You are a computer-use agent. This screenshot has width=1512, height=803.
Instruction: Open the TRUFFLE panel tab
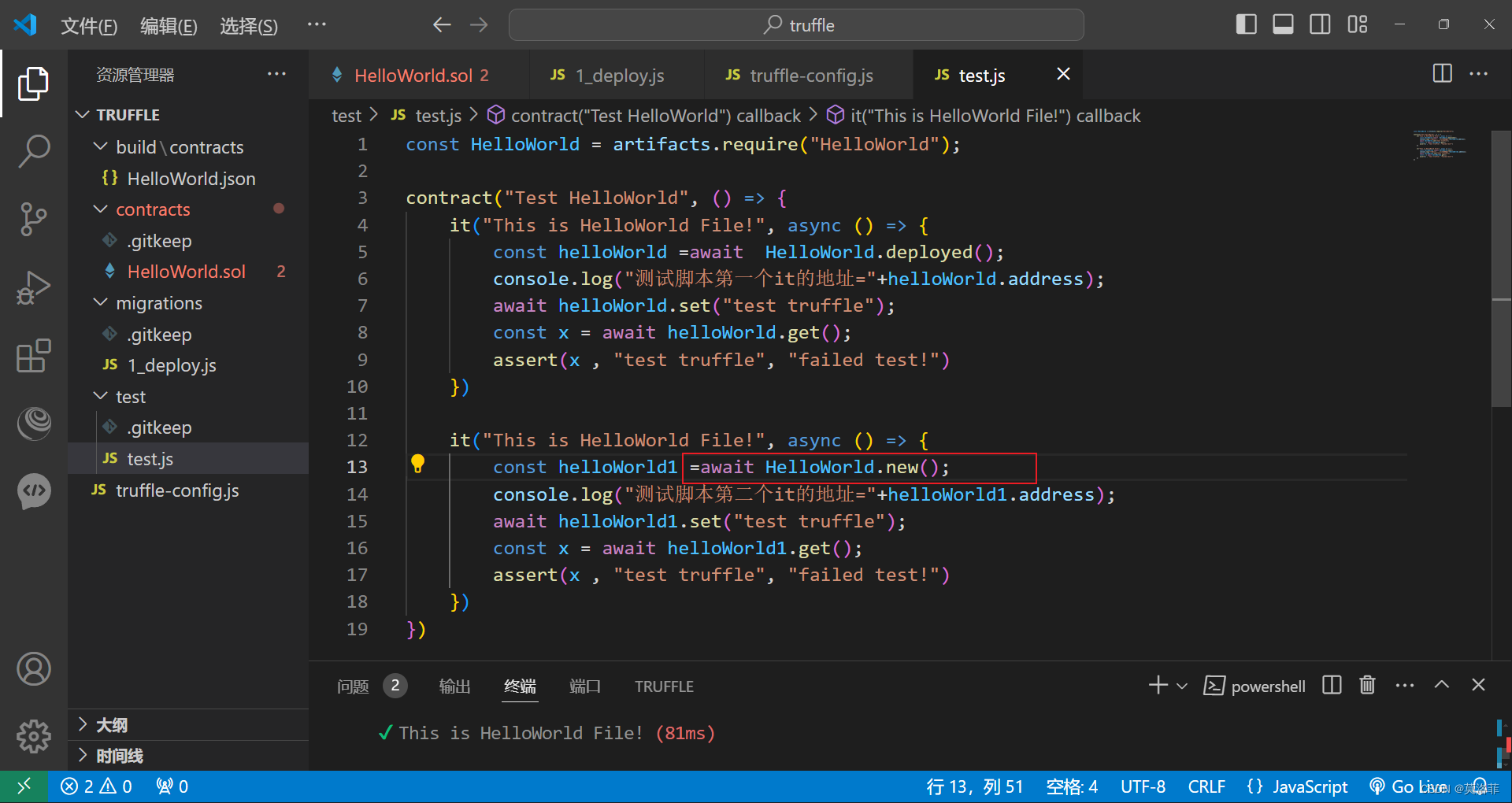coord(664,686)
